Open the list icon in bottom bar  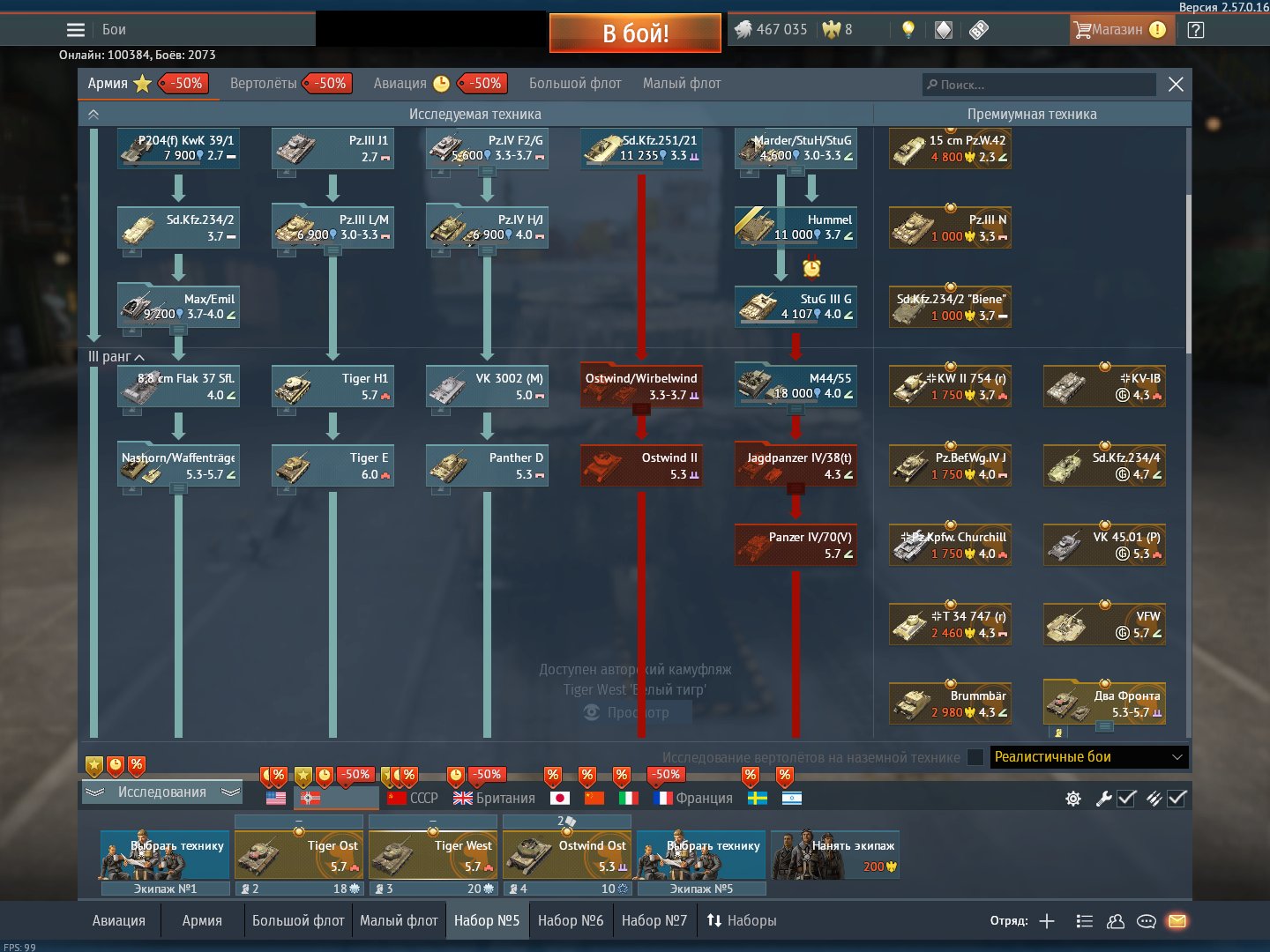point(1085,921)
